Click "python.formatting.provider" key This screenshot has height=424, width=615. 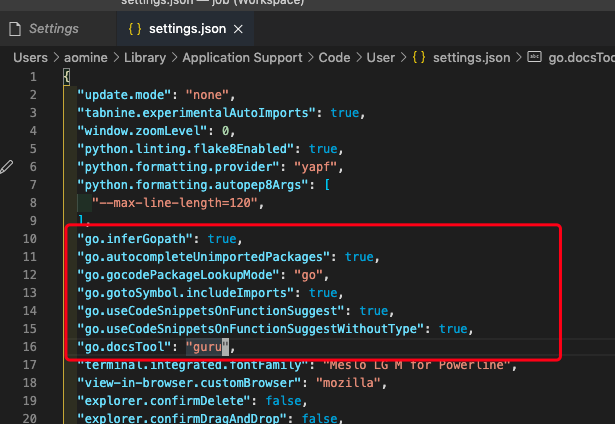(178, 167)
